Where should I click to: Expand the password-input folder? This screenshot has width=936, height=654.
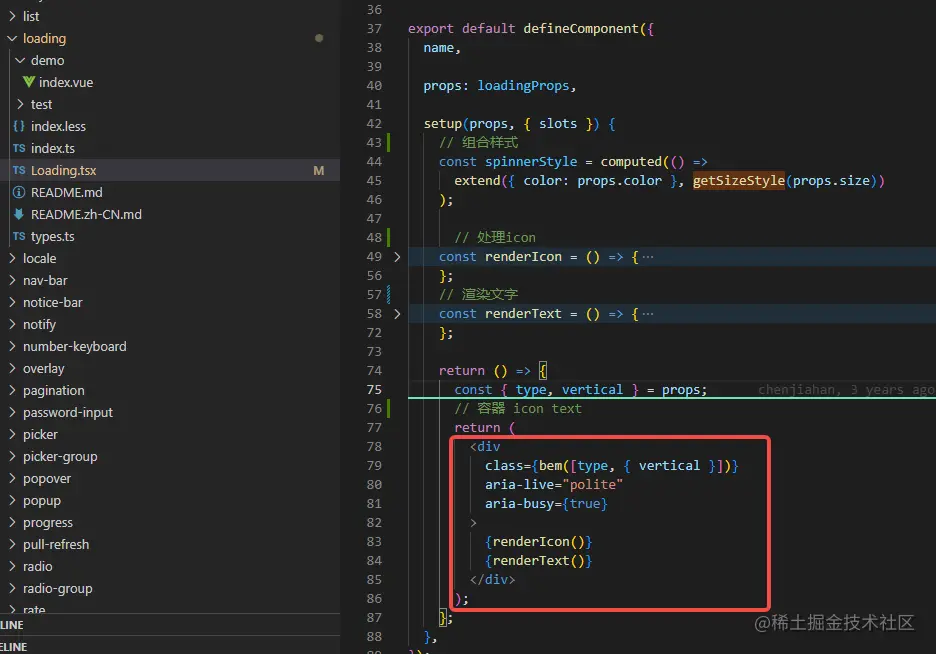(12, 412)
